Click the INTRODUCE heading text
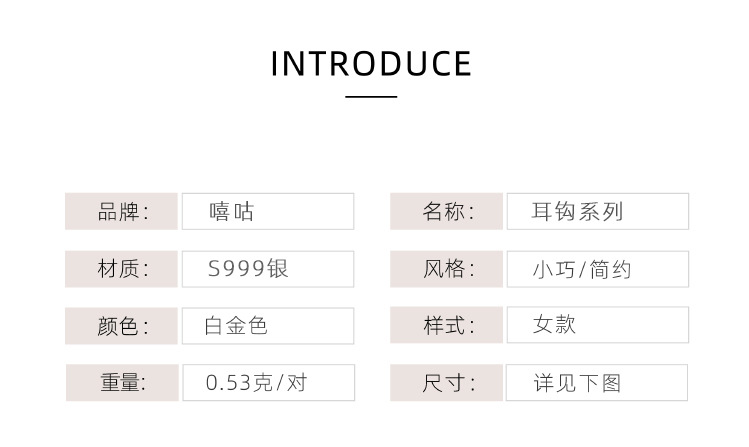This screenshot has width=749, height=447. (x=371, y=64)
